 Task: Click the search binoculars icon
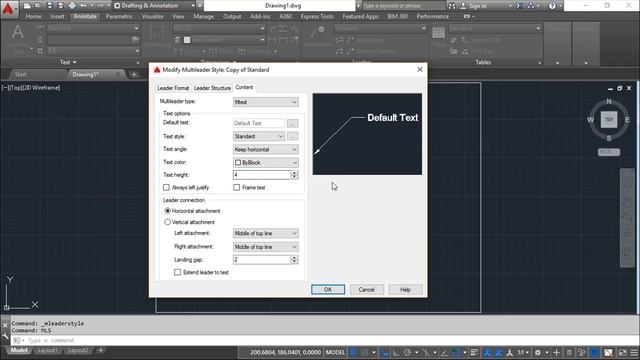coord(452,6)
